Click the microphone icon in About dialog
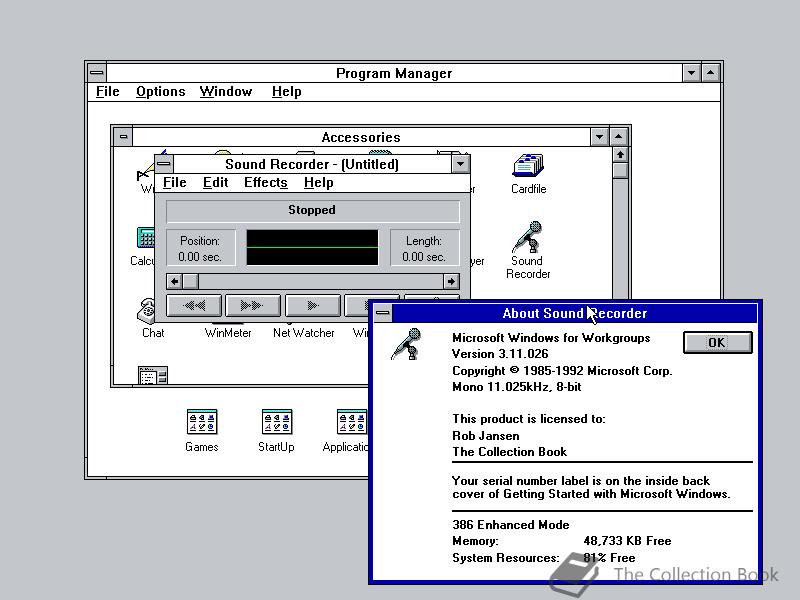This screenshot has width=800, height=600. click(407, 344)
